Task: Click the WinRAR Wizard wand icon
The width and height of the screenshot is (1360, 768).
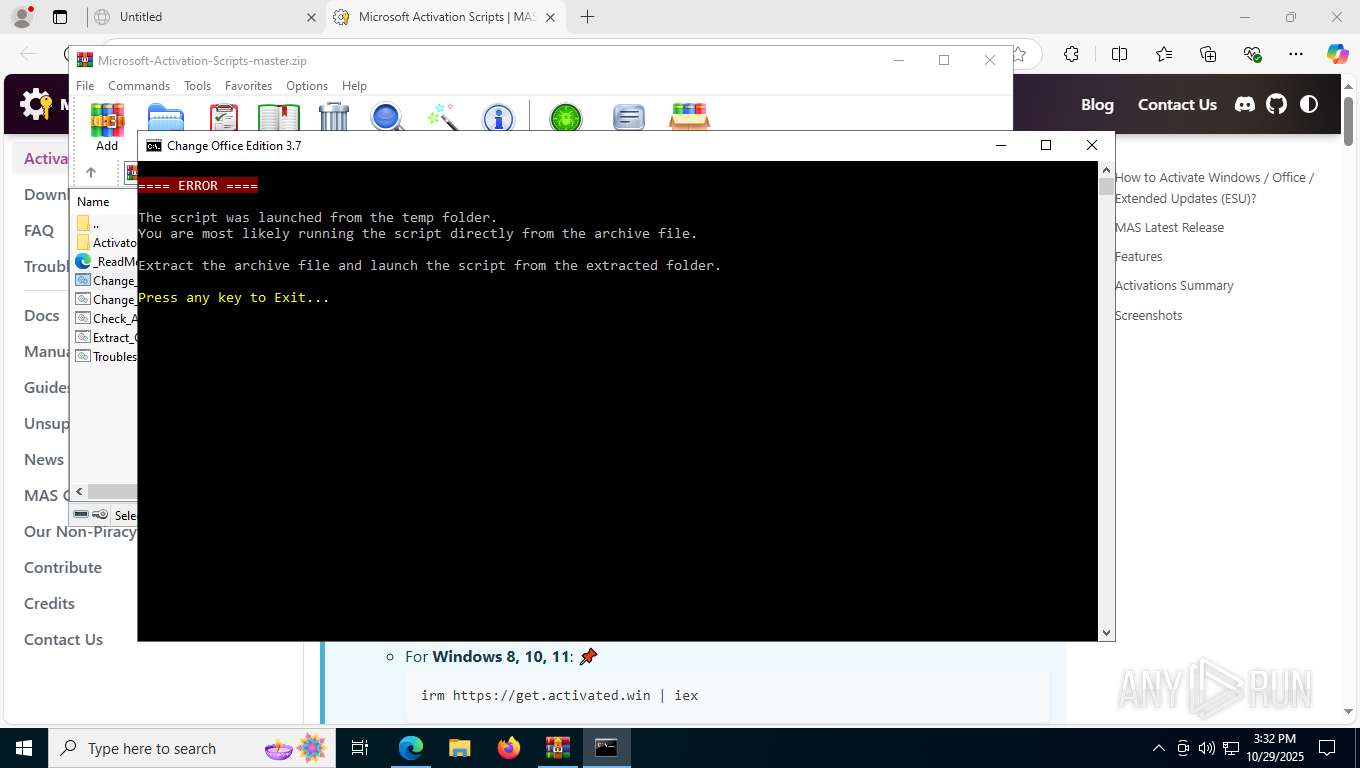Action: (442, 118)
